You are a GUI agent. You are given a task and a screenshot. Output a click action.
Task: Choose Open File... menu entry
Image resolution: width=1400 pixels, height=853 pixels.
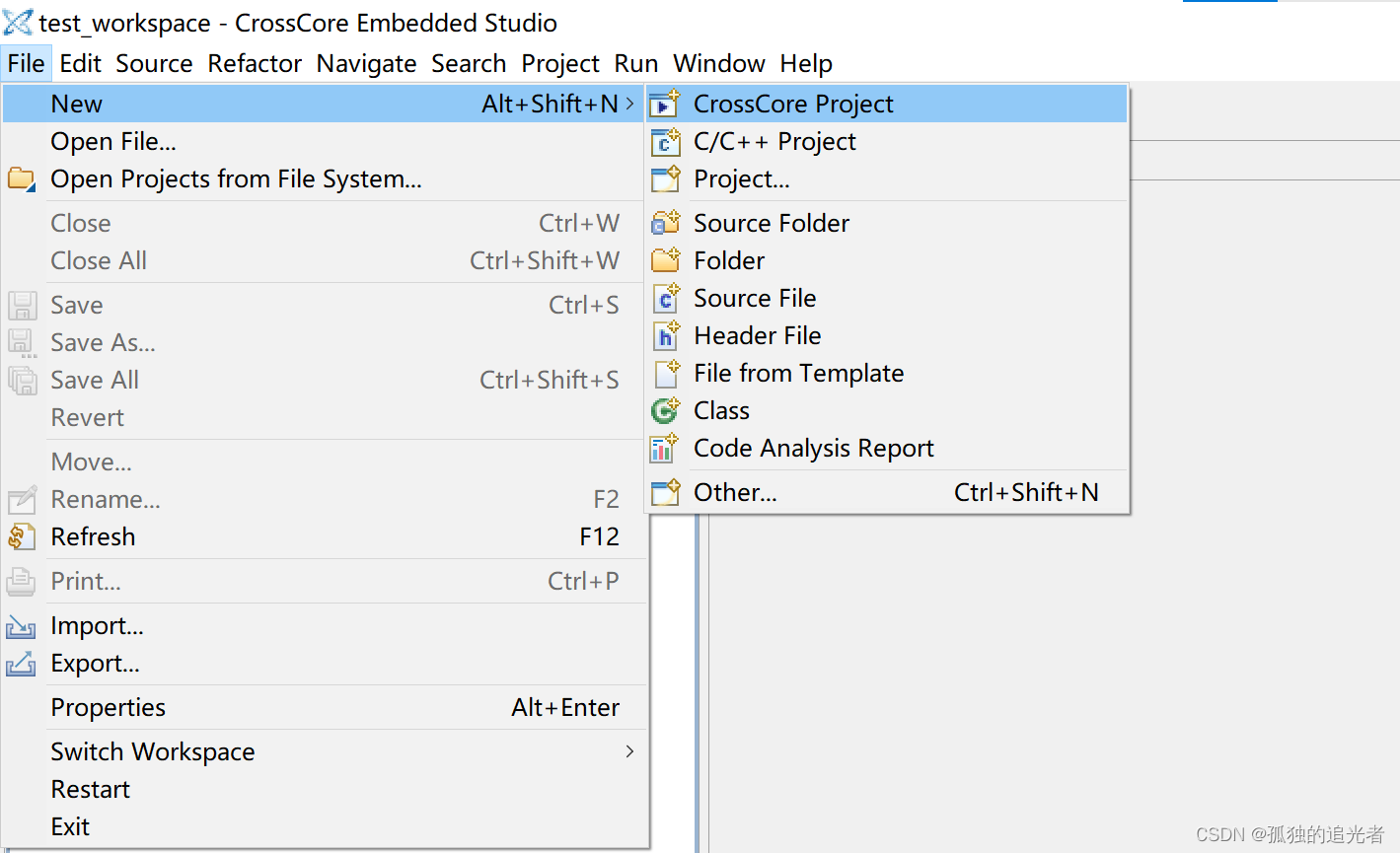(326, 141)
